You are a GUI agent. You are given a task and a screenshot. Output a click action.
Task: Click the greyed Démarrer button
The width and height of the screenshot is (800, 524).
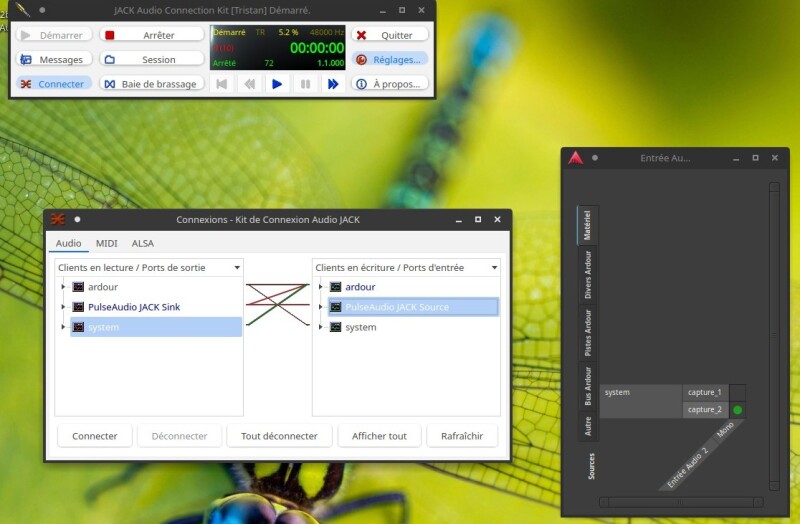(54, 35)
